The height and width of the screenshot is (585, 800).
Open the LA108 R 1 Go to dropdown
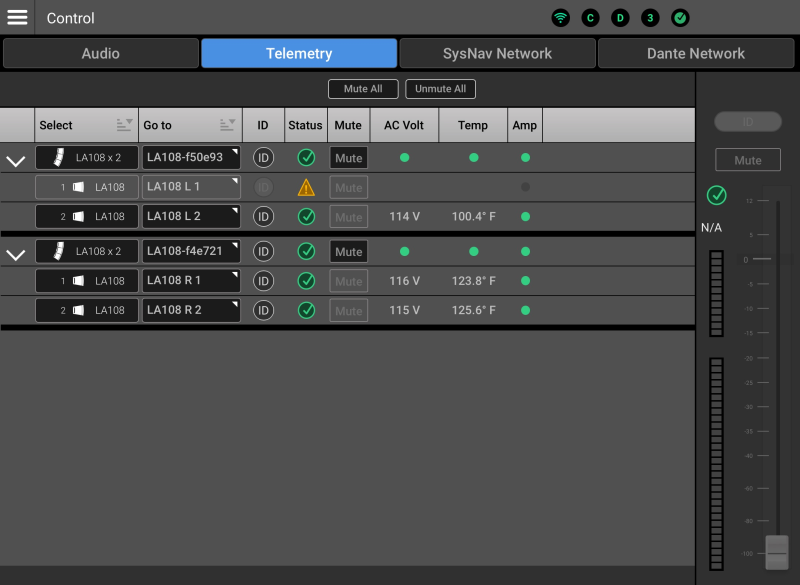[191, 281]
